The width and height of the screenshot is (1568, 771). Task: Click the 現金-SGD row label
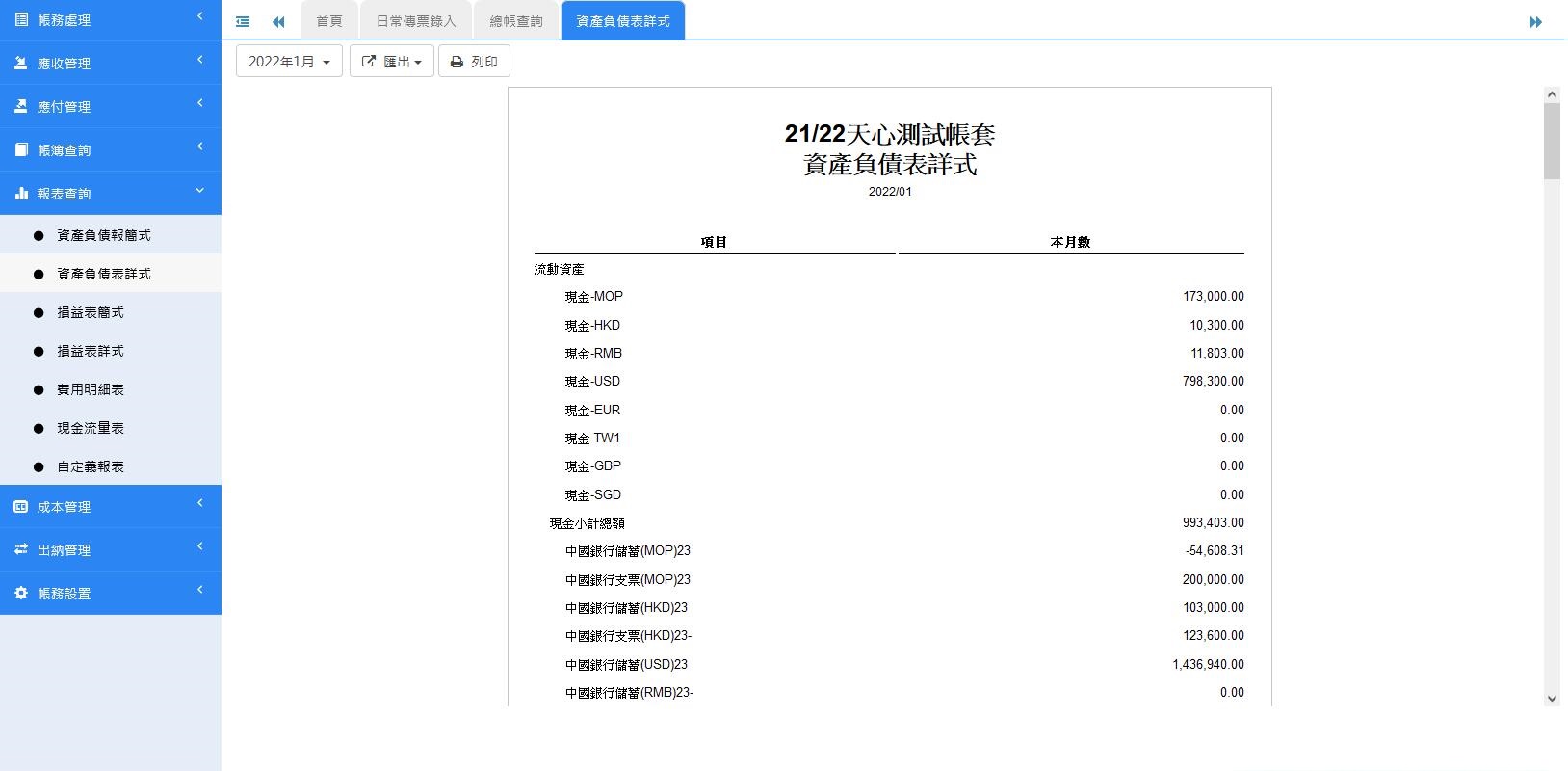point(592,495)
